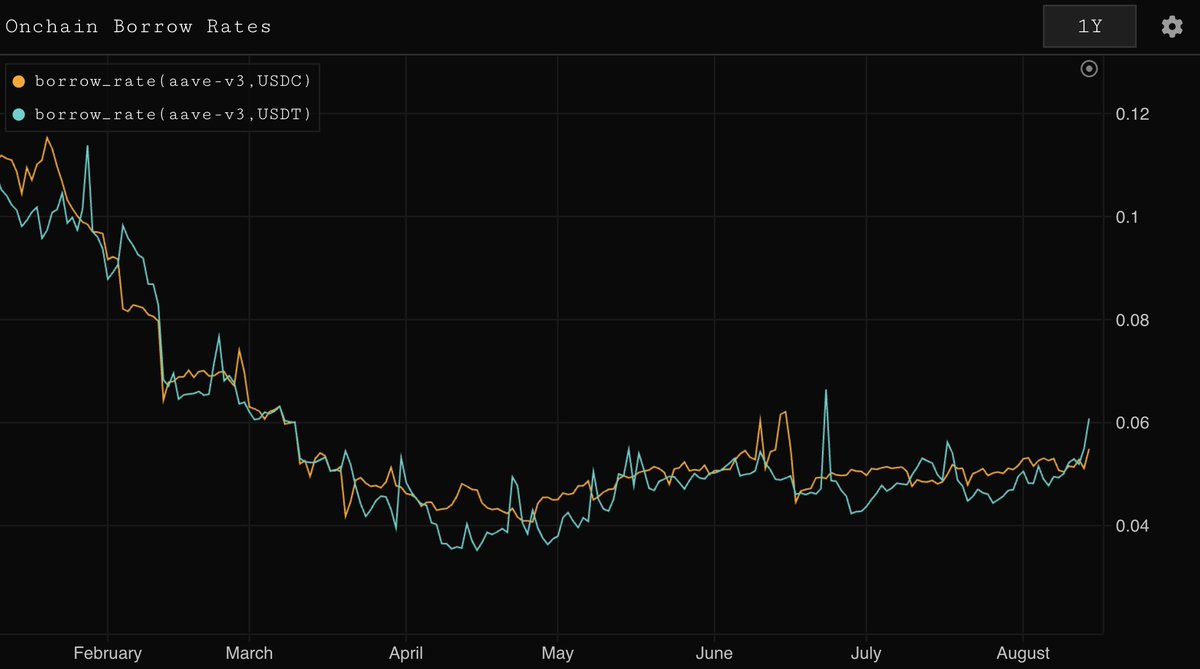
Task: Click the Onchain Borrow Rates title
Action: 138,27
